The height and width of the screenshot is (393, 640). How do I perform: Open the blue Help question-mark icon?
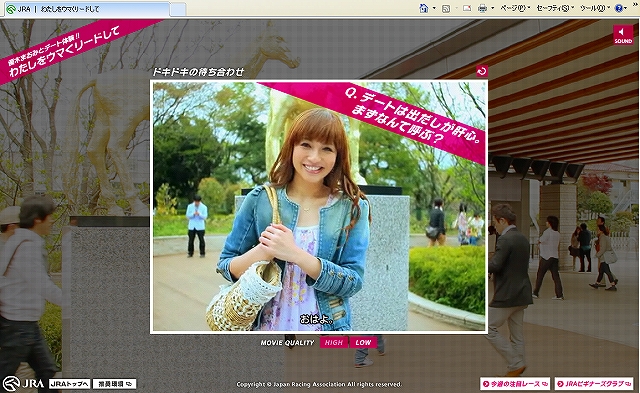(x=619, y=8)
